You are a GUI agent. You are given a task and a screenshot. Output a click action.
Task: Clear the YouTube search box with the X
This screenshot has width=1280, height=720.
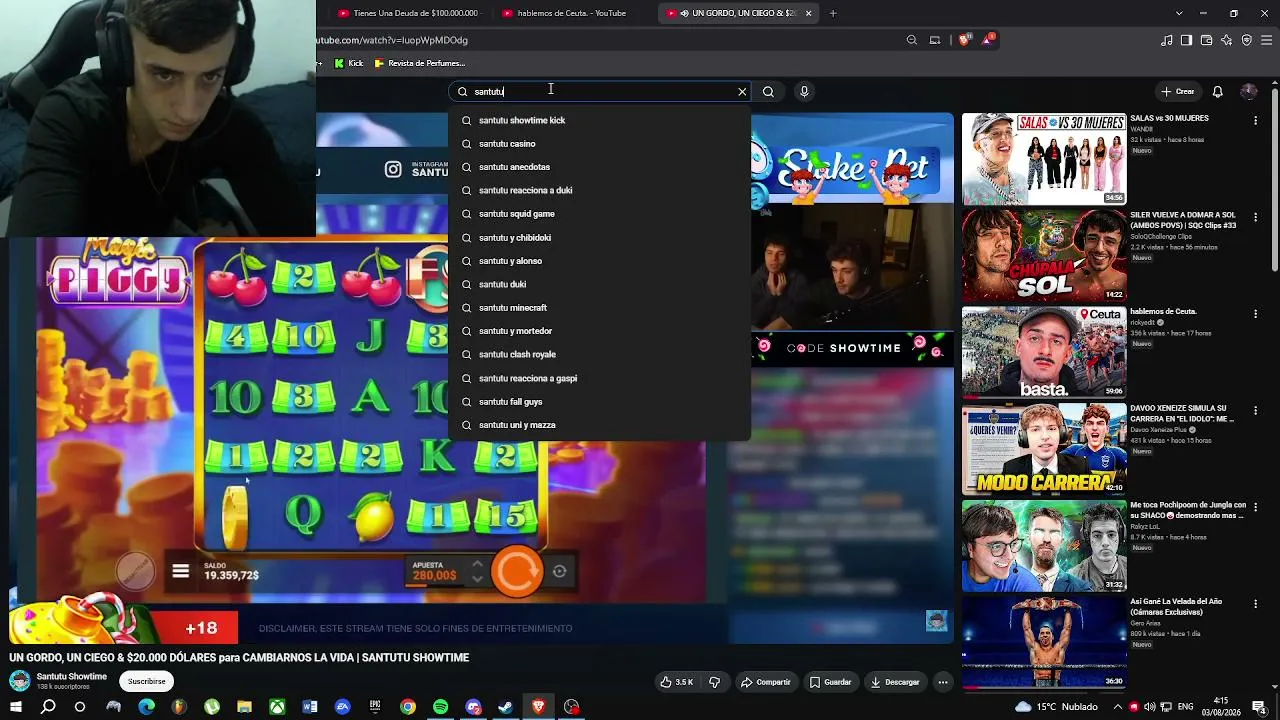[x=742, y=92]
